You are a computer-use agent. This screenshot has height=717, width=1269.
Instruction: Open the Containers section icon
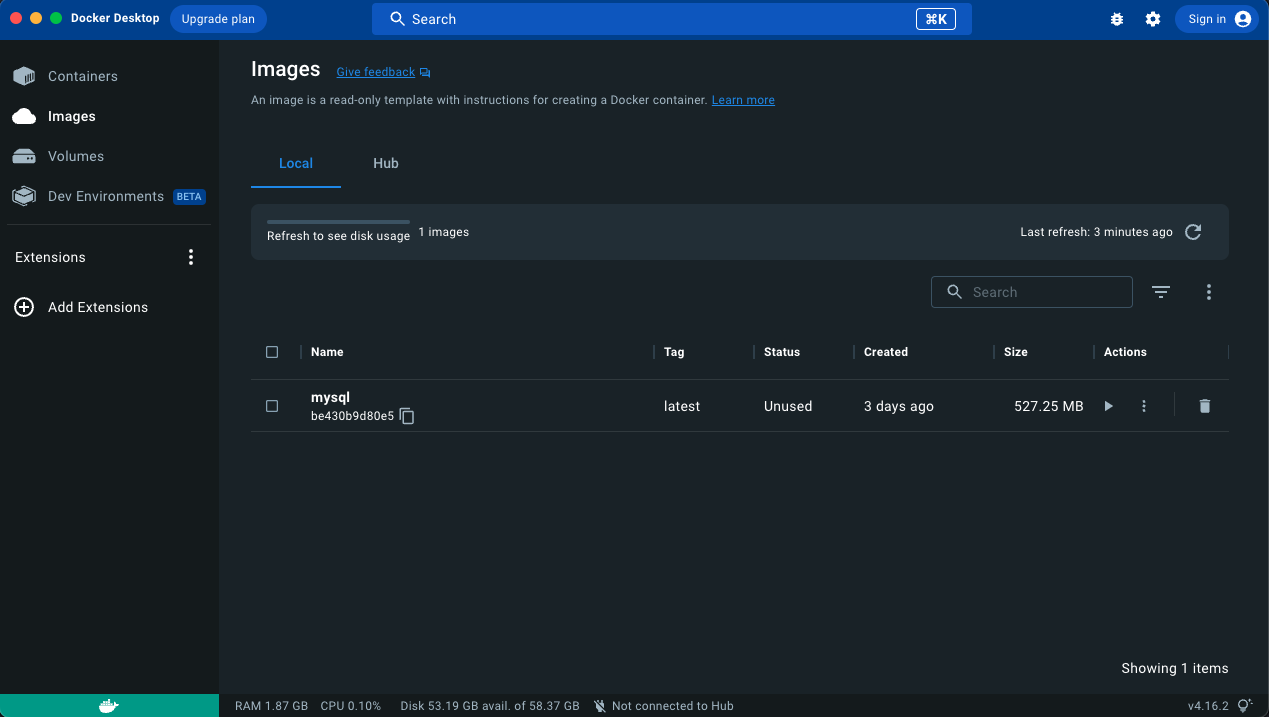click(24, 76)
